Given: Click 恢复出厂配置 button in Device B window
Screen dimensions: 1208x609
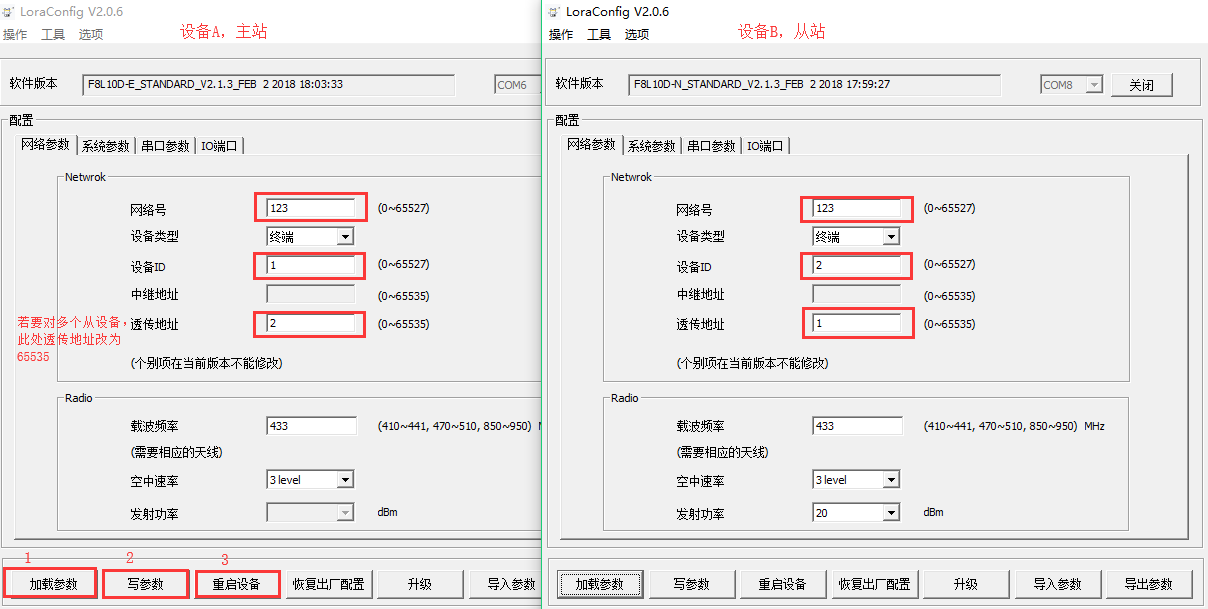Looking at the screenshot, I should (x=873, y=584).
